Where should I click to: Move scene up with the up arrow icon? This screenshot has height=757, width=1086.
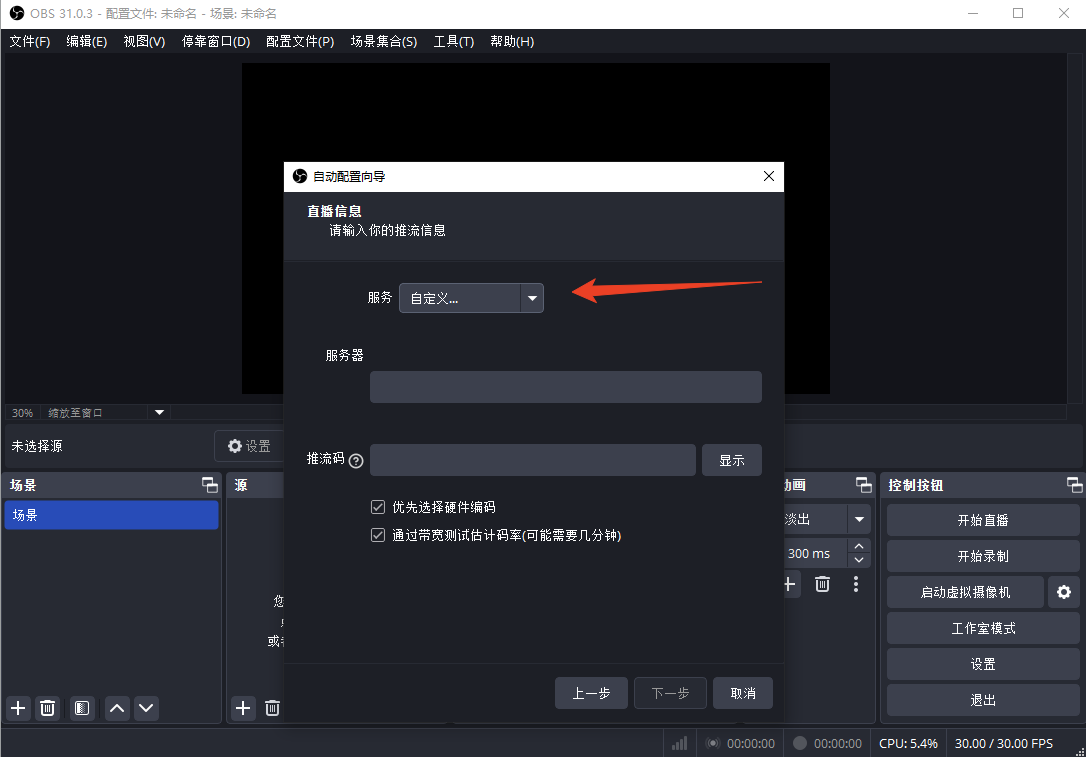[116, 708]
